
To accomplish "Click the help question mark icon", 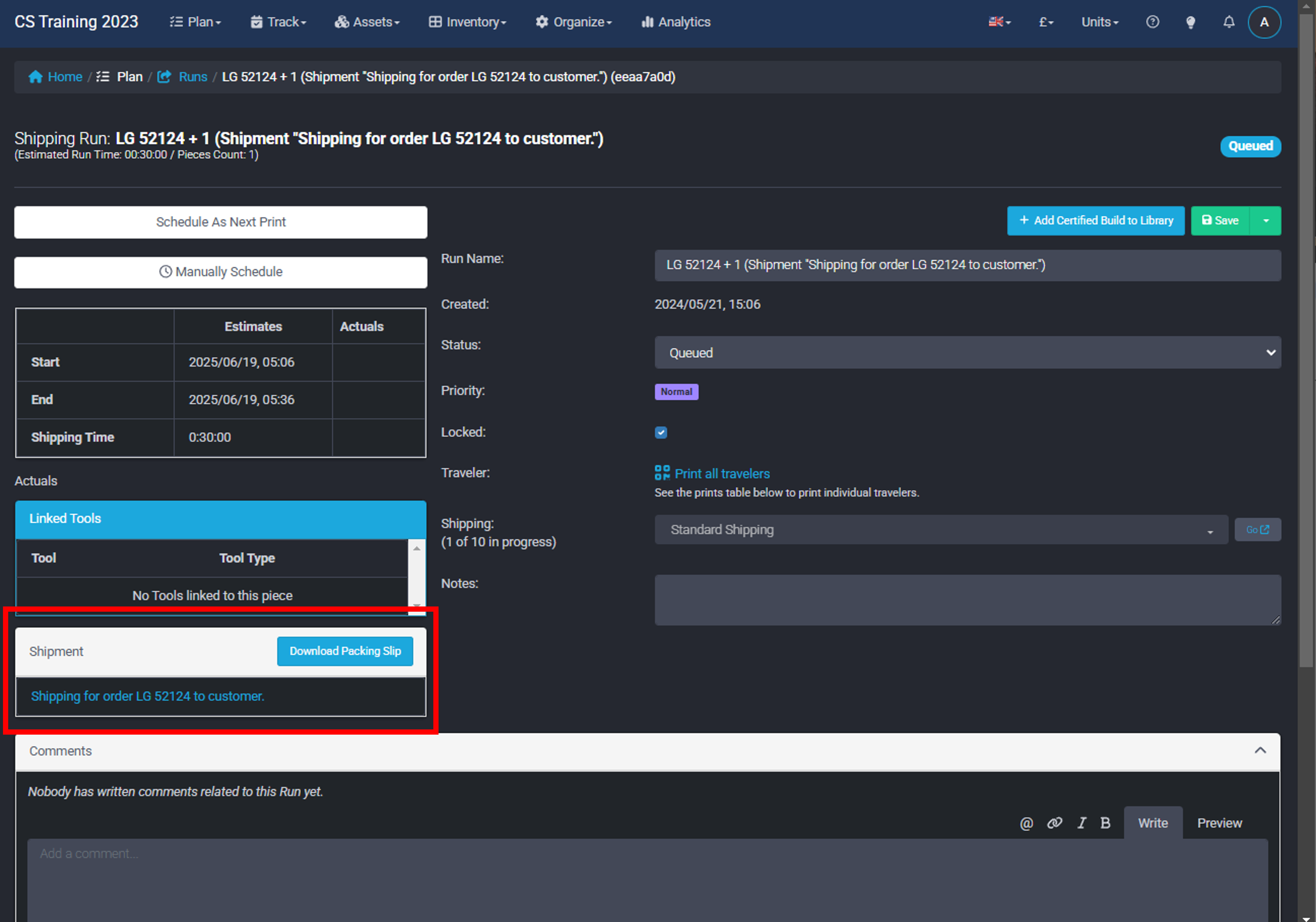I will tap(1152, 22).
